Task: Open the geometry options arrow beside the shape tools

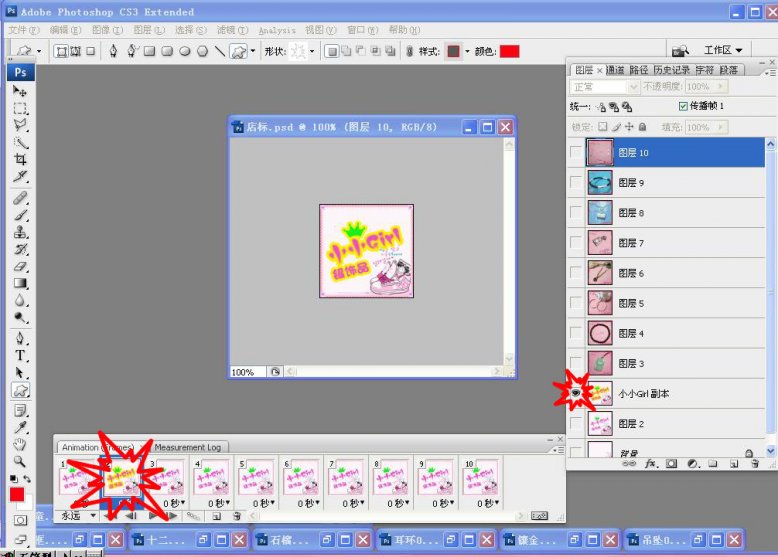Action: point(253,51)
